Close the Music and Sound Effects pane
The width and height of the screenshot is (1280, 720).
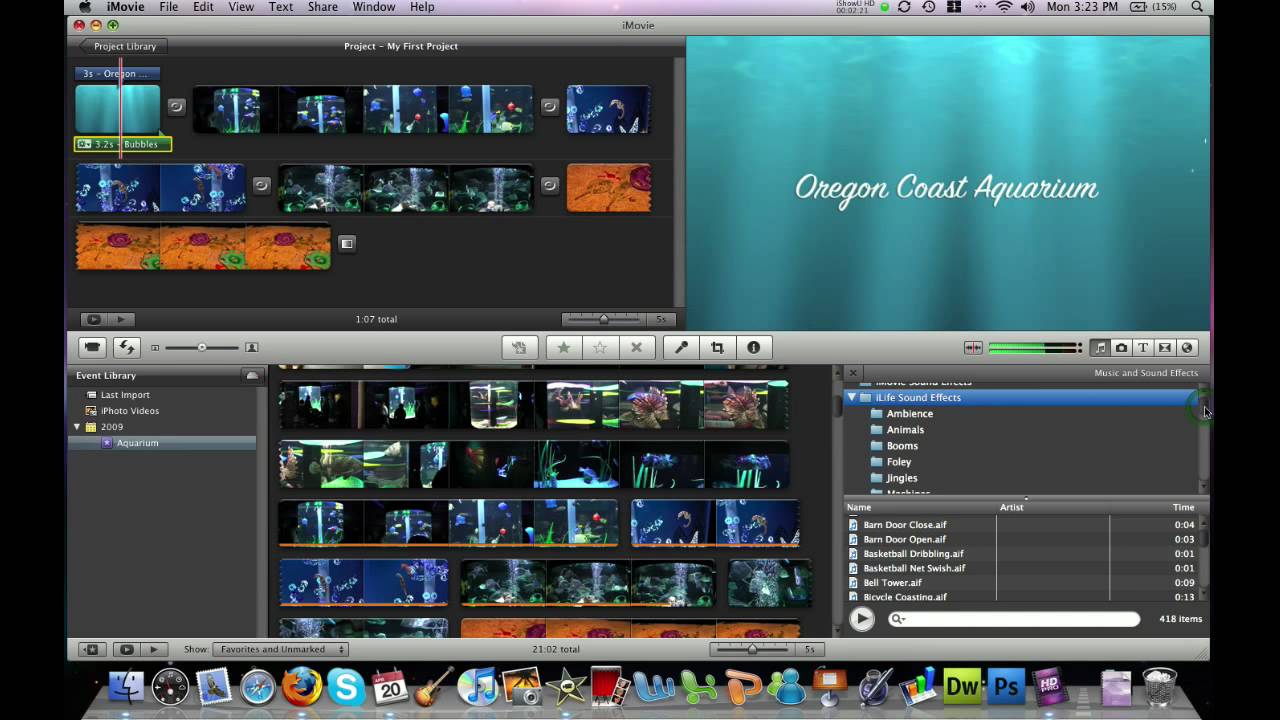pos(853,373)
